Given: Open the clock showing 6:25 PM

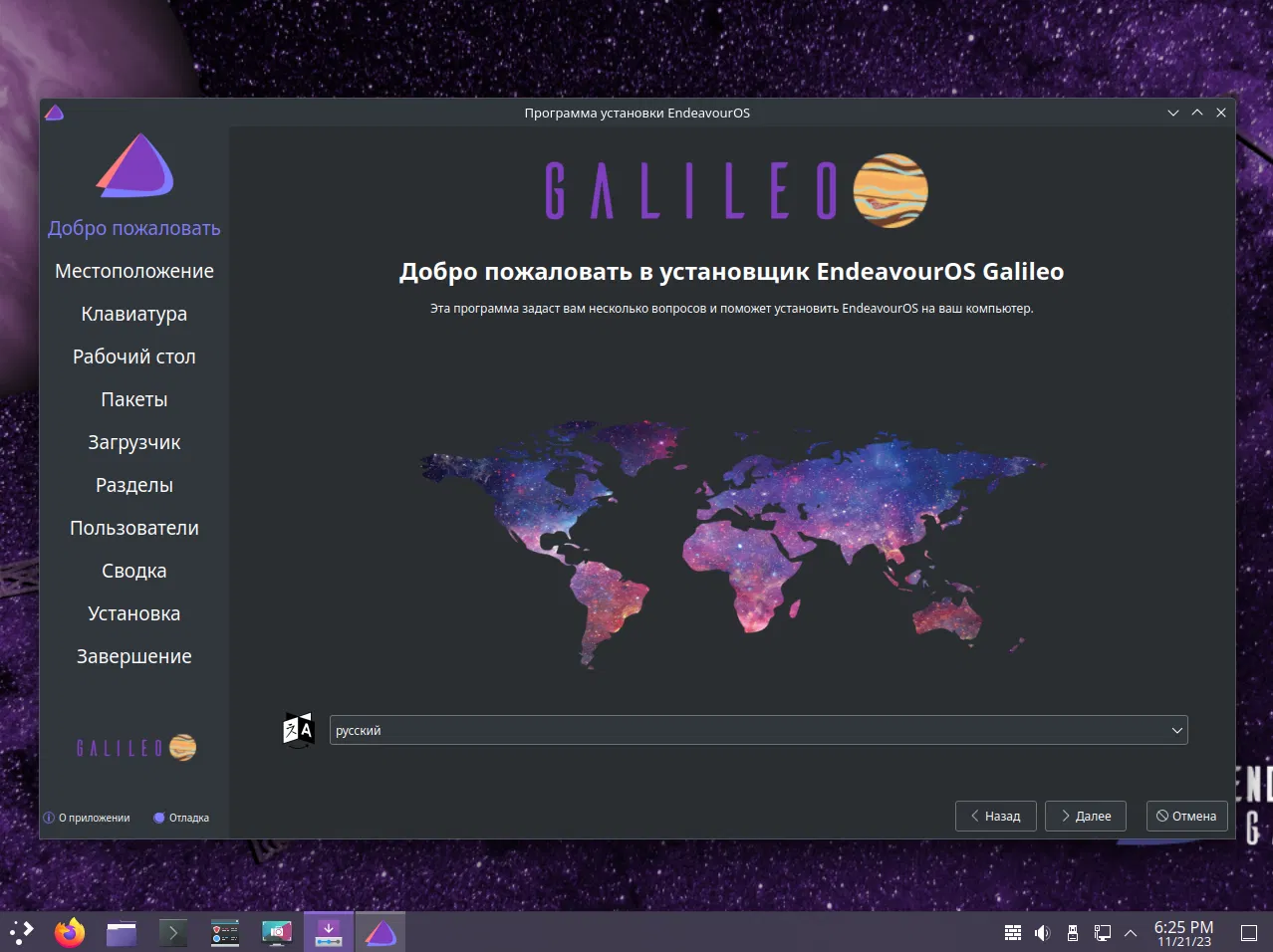Looking at the screenshot, I should pos(1183,933).
